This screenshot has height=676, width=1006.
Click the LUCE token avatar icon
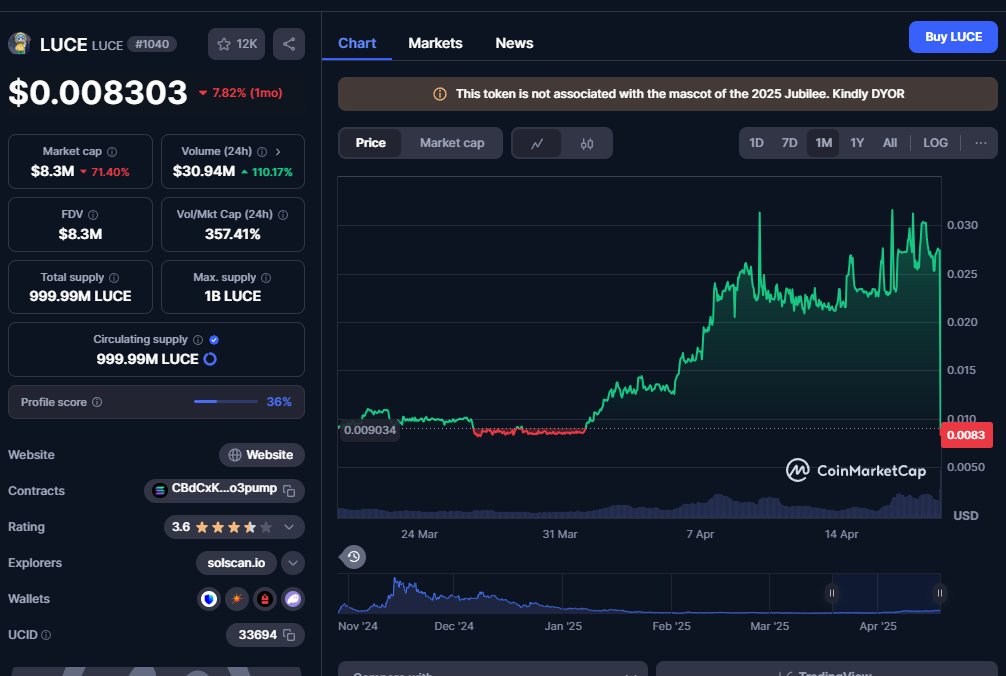tap(19, 44)
